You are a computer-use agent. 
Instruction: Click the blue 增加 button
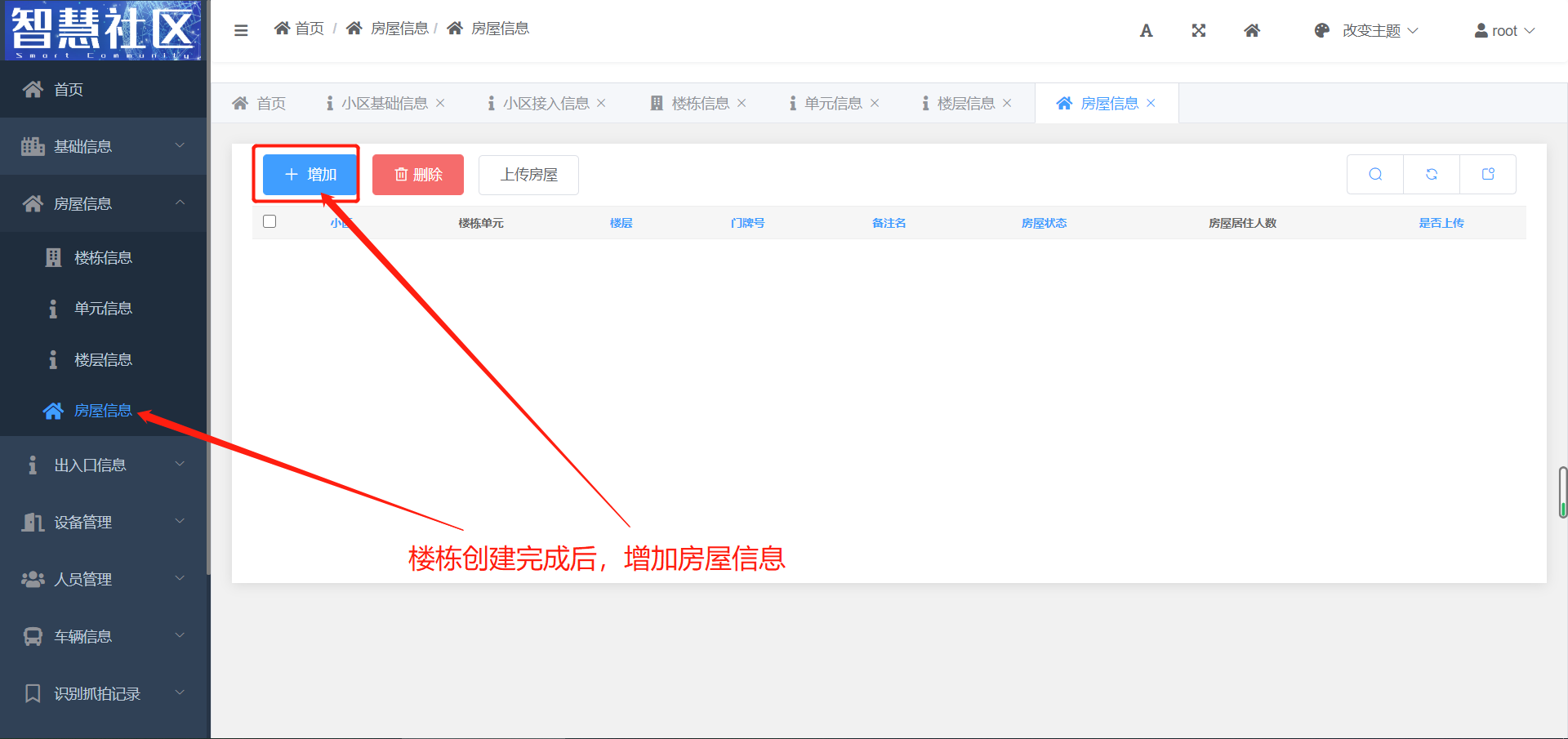[x=310, y=175]
